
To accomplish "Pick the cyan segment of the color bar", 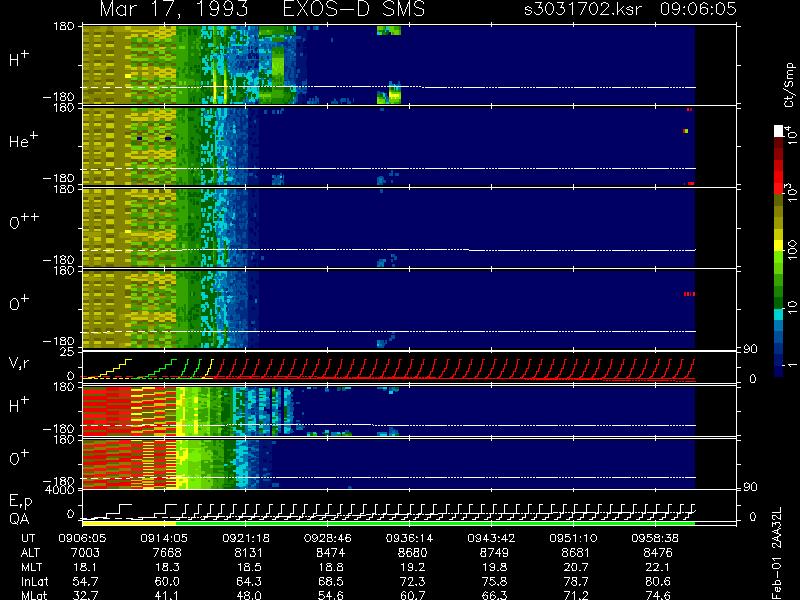I will tap(778, 314).
